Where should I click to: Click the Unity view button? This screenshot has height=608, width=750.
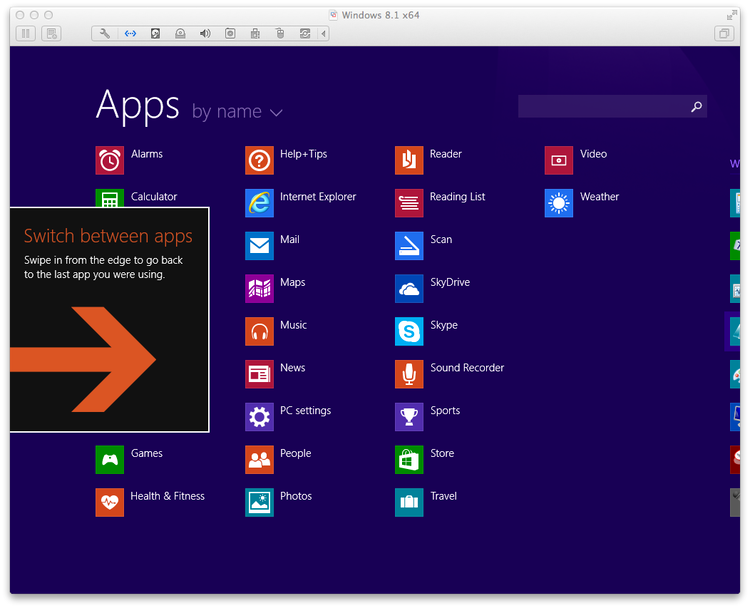click(724, 33)
